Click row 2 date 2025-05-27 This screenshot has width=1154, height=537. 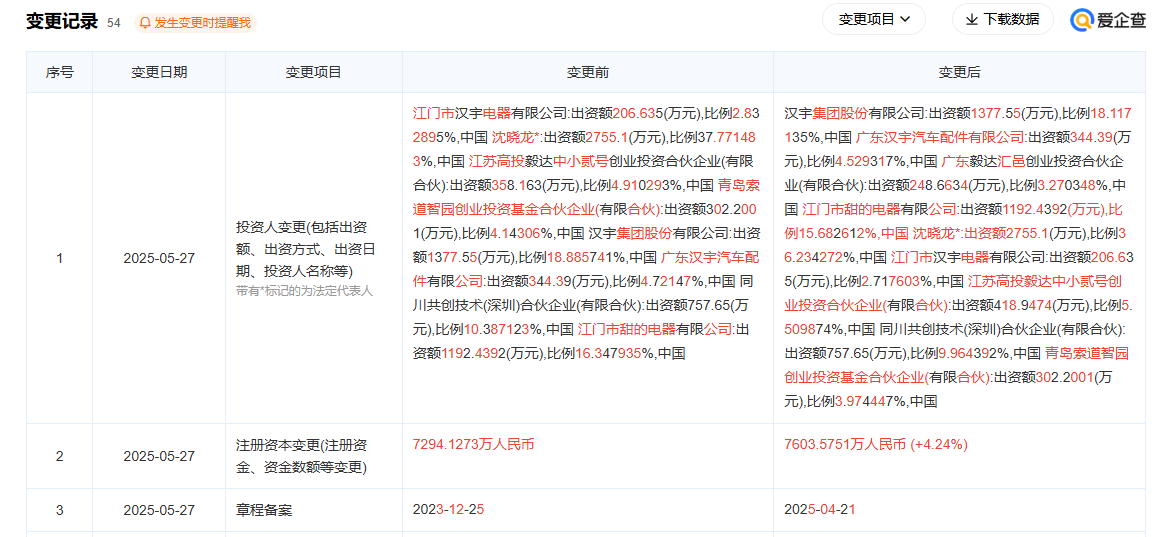point(159,456)
